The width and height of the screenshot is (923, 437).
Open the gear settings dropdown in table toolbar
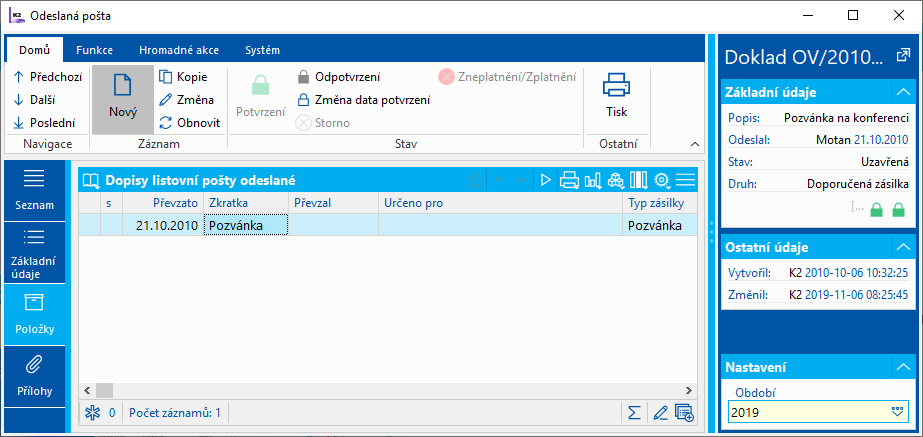[x=663, y=180]
